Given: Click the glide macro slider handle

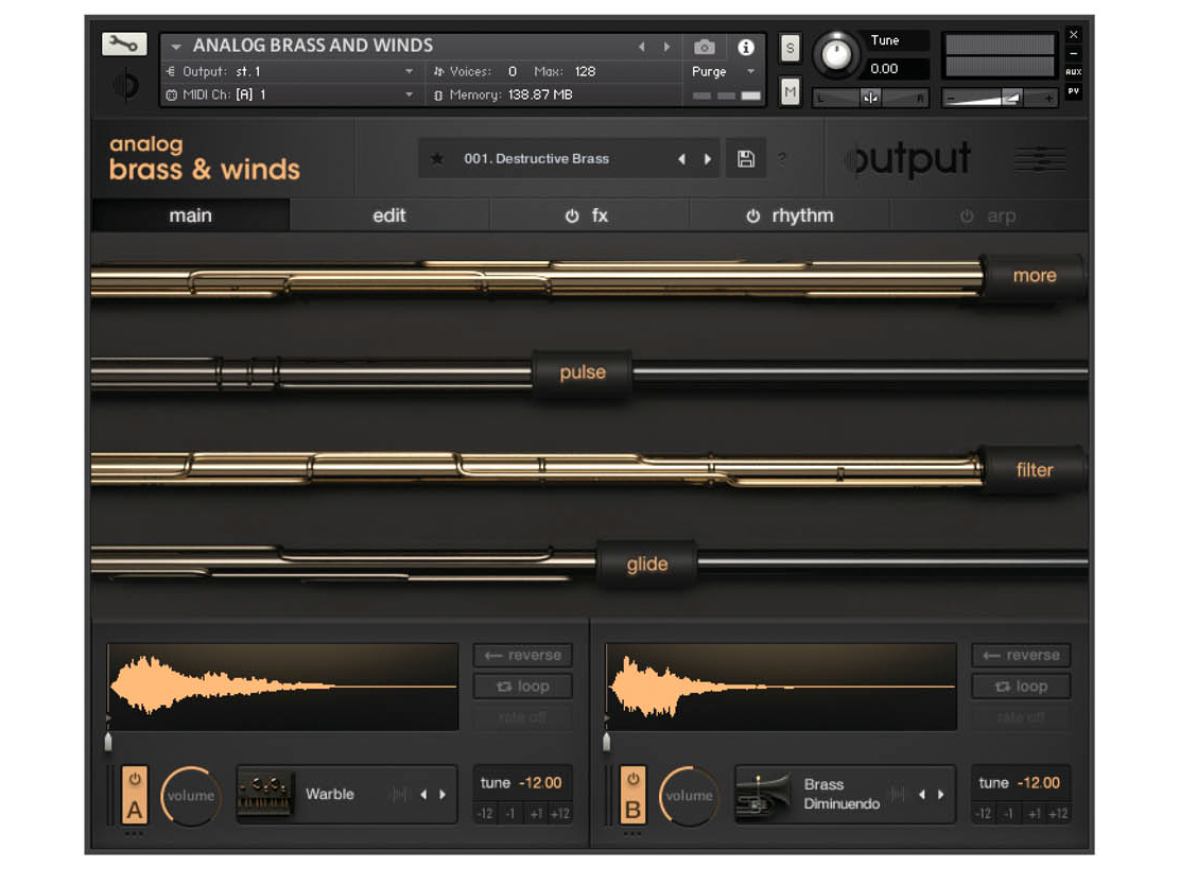Looking at the screenshot, I should pyautogui.click(x=647, y=564).
